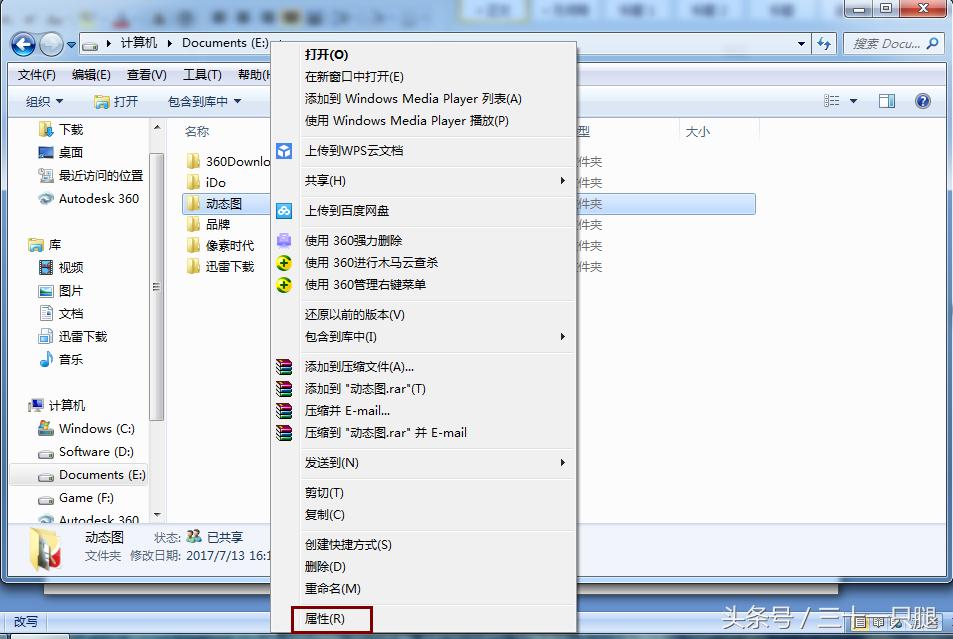The width and height of the screenshot is (953, 639).
Task: Open the 组织 dropdown menu
Action: [x=42, y=100]
